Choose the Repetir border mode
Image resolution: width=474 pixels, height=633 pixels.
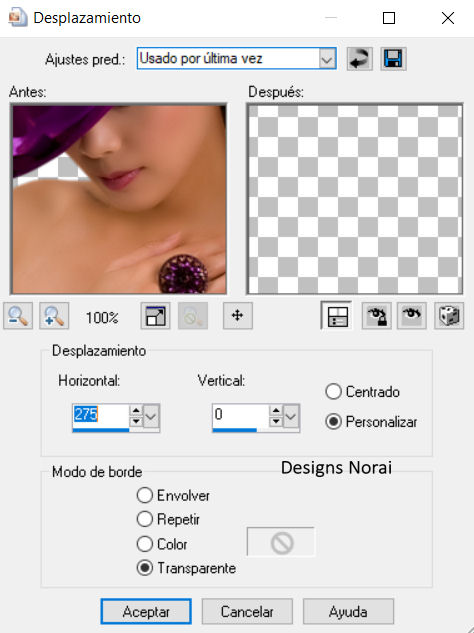tap(145, 519)
